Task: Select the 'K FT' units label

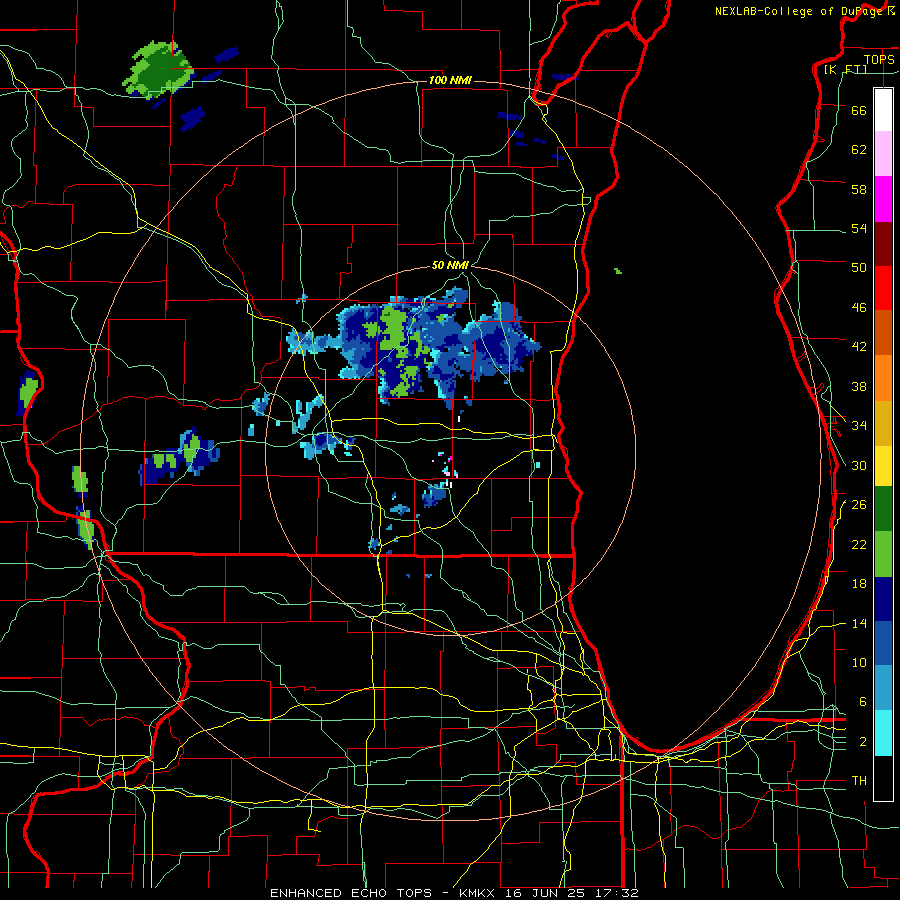Action: [845, 69]
